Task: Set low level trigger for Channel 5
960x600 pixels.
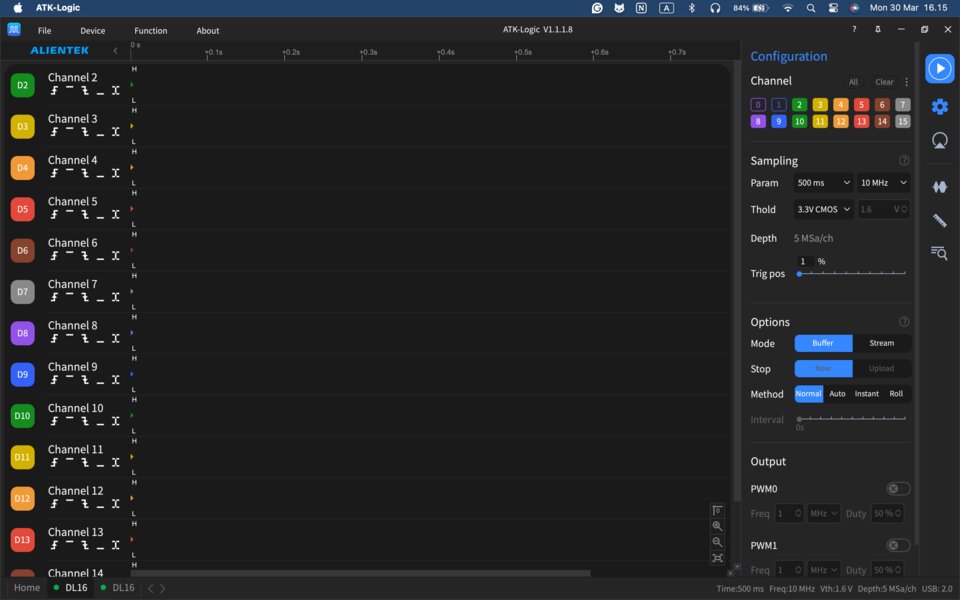Action: (100, 216)
